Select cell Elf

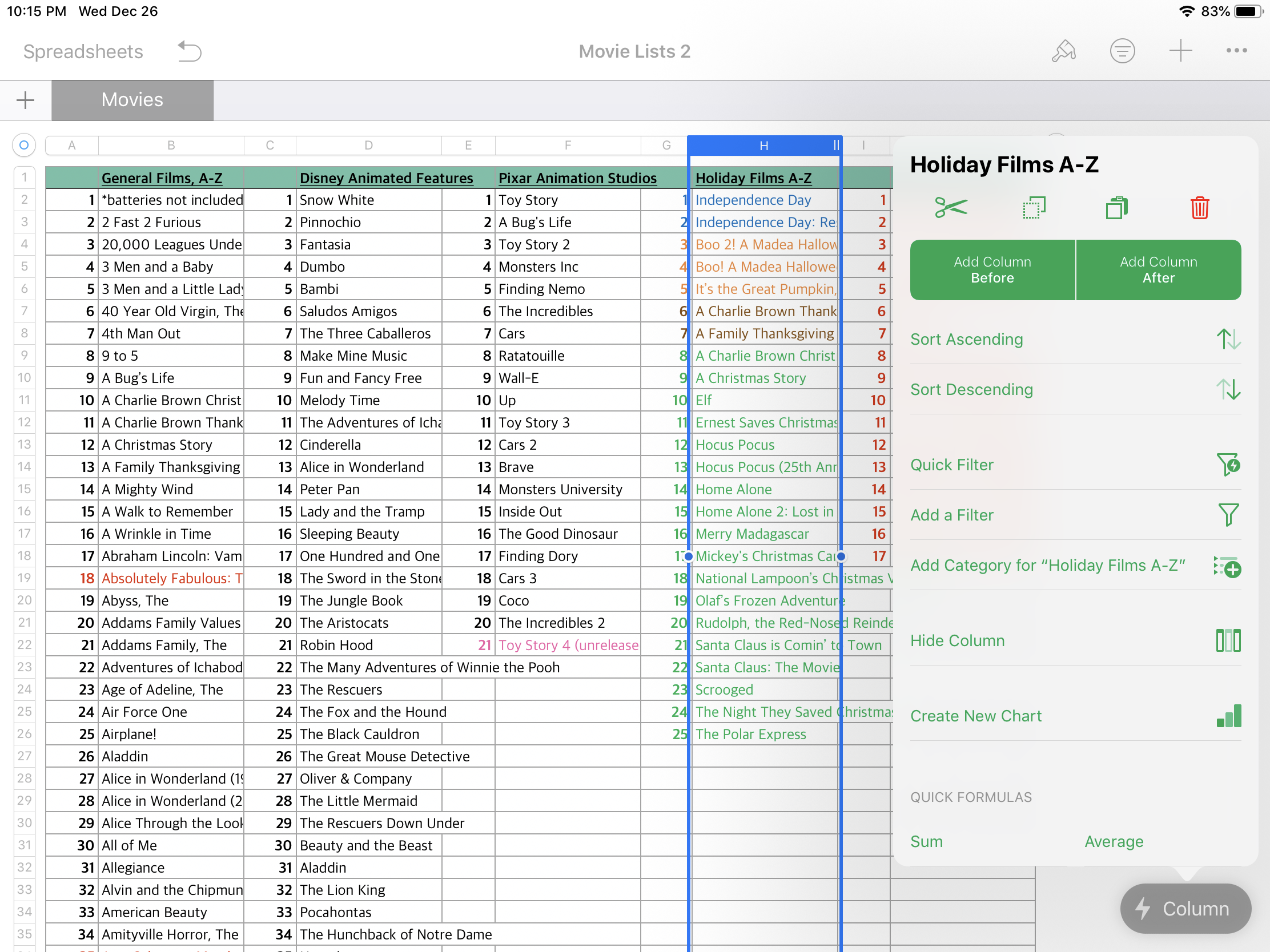tap(765, 401)
